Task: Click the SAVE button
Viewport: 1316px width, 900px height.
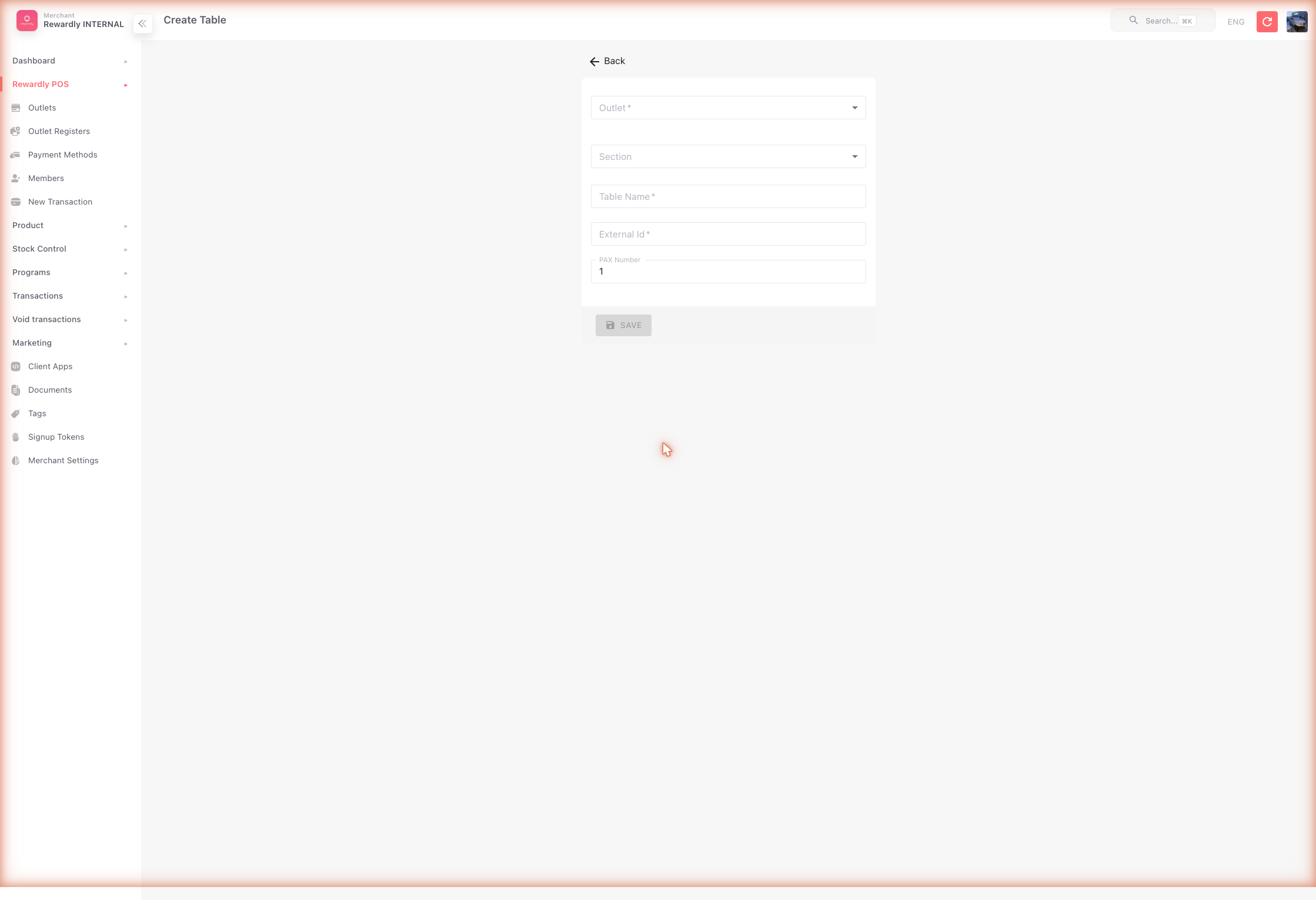Action: tap(623, 325)
